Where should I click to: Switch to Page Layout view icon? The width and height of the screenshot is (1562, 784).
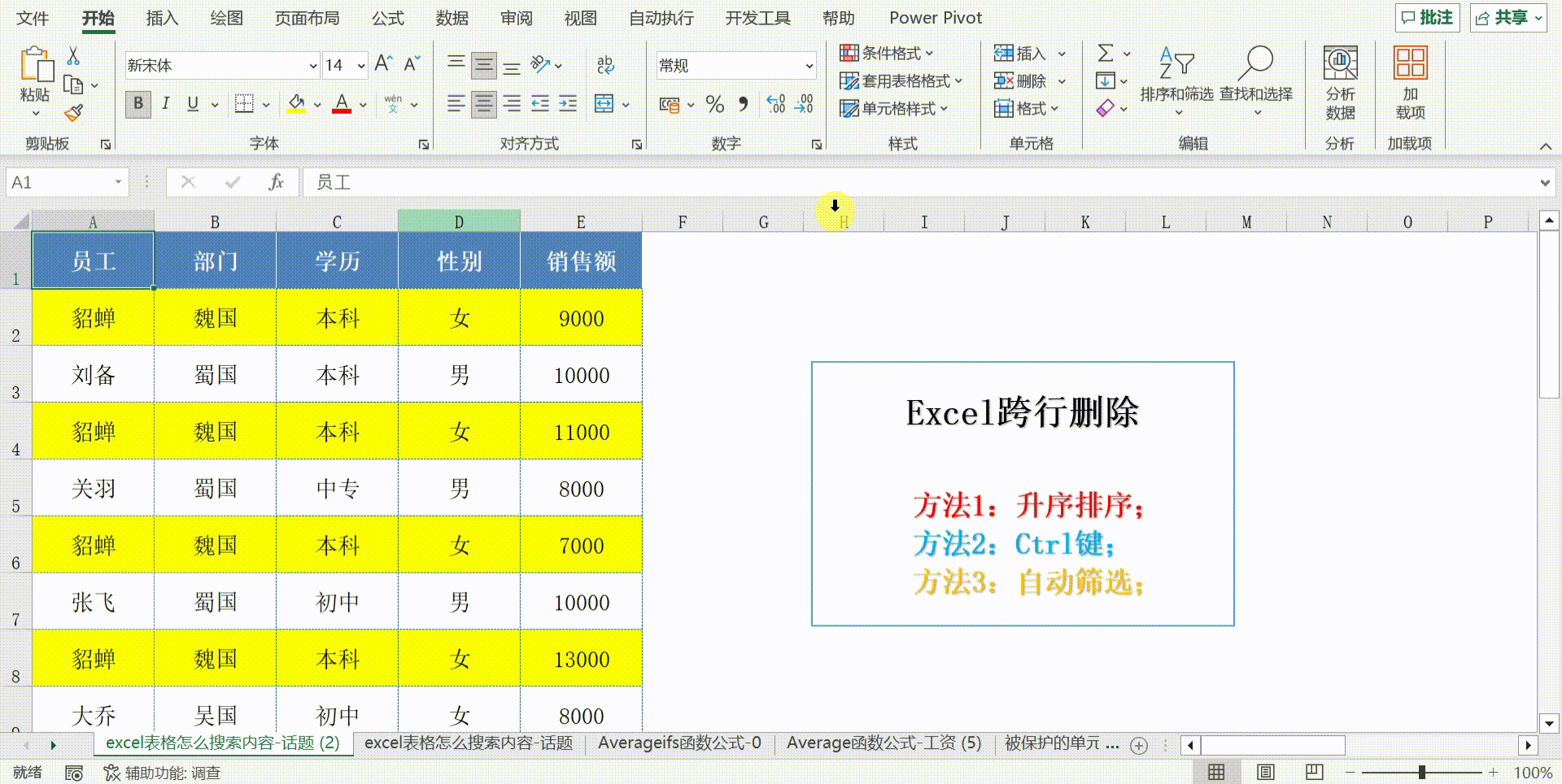[1265, 772]
